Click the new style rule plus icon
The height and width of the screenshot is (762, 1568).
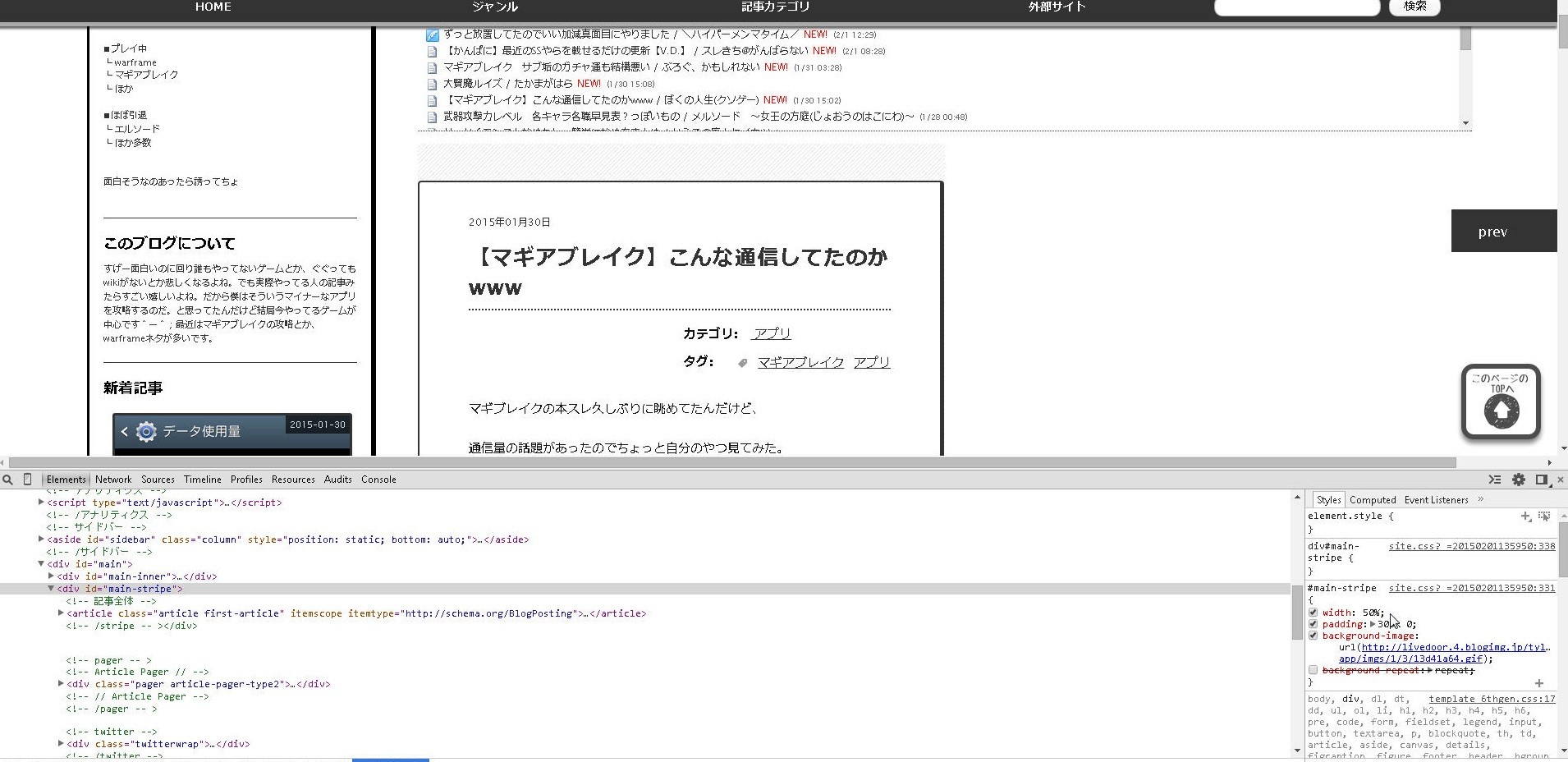click(1525, 516)
